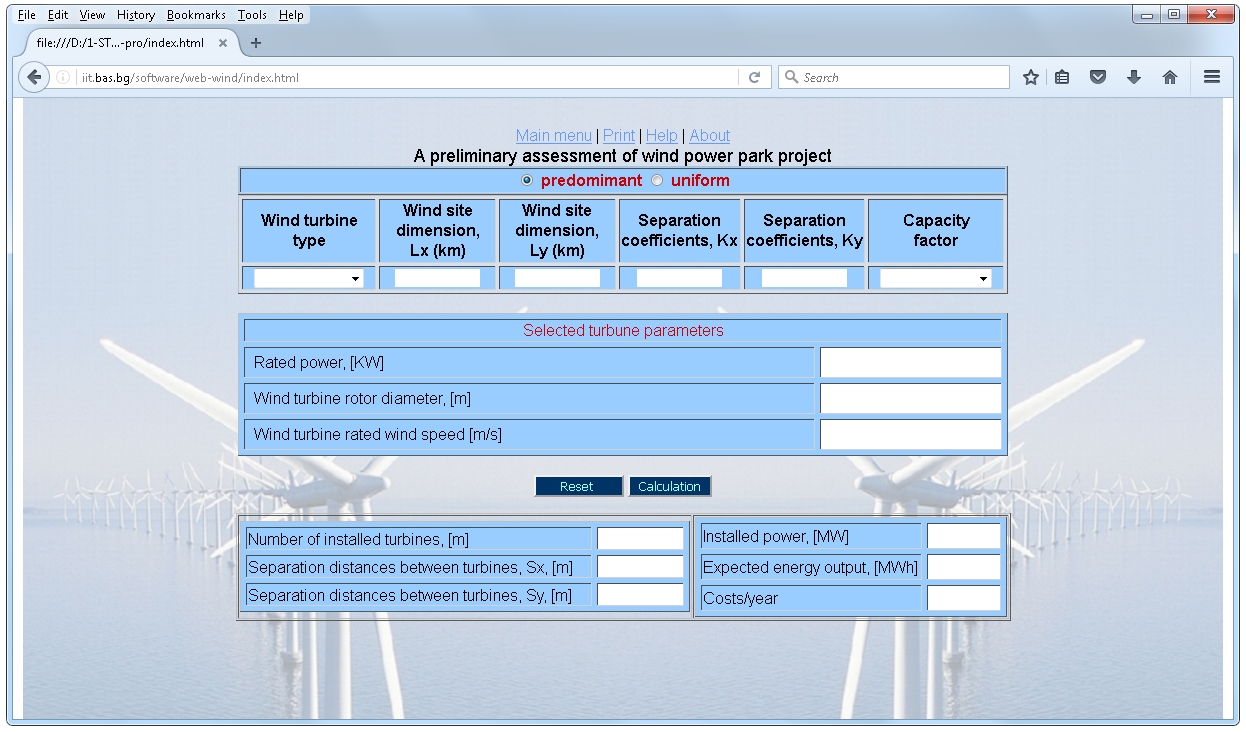Click the Costs/year output field
This screenshot has width=1246, height=732.
point(963,599)
